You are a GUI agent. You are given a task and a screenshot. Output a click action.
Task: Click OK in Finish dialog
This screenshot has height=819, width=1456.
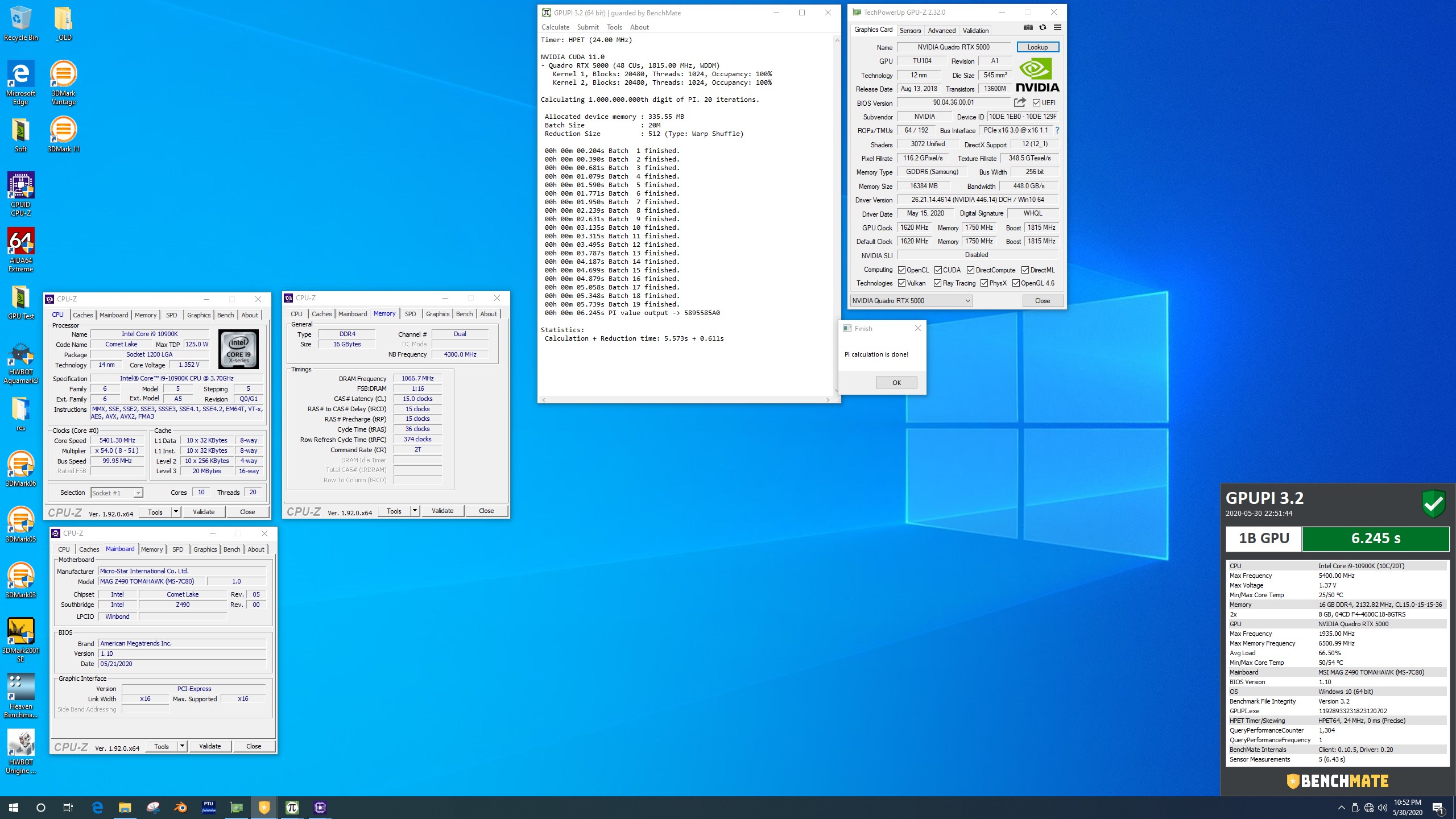[x=896, y=383]
